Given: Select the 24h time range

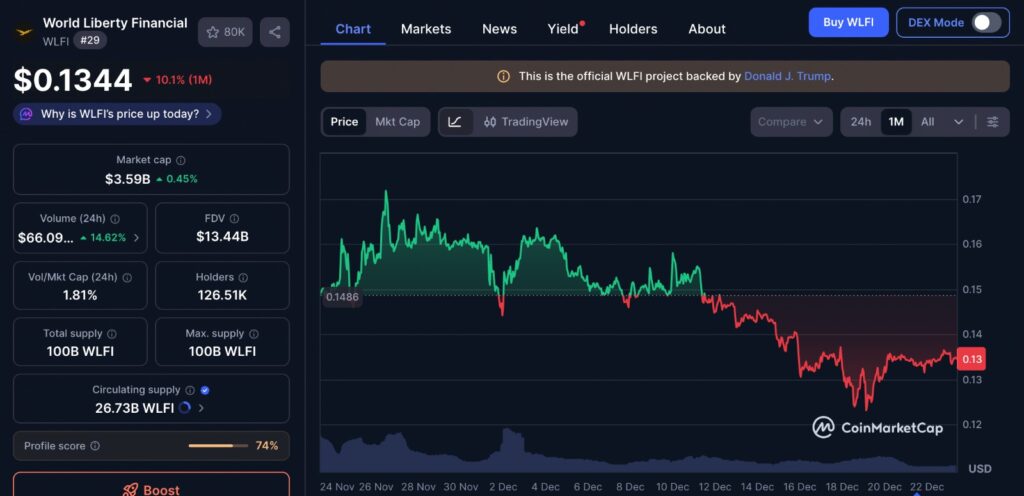Looking at the screenshot, I should tap(861, 122).
